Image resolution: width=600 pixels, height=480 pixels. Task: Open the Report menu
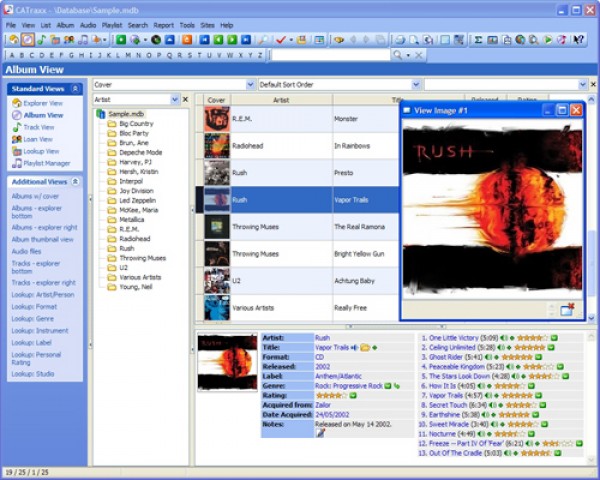click(x=164, y=25)
